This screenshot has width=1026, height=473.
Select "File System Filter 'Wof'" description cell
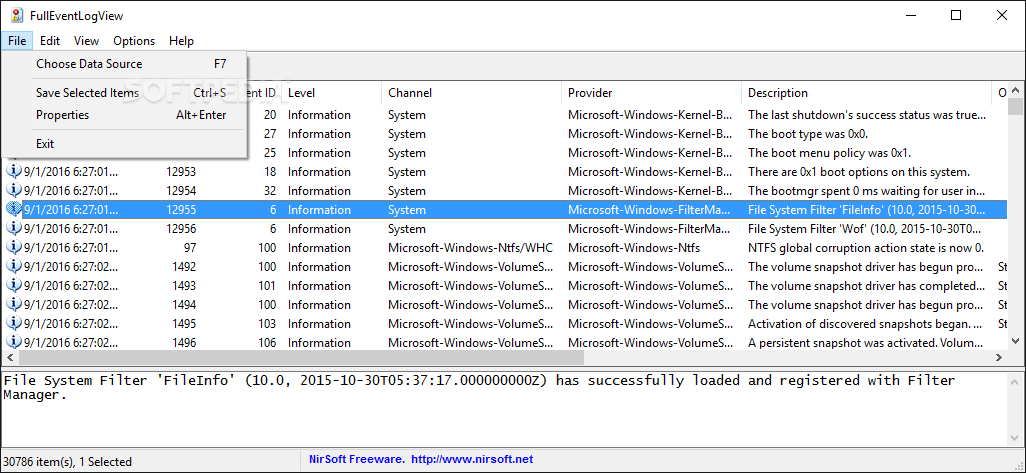coord(865,229)
